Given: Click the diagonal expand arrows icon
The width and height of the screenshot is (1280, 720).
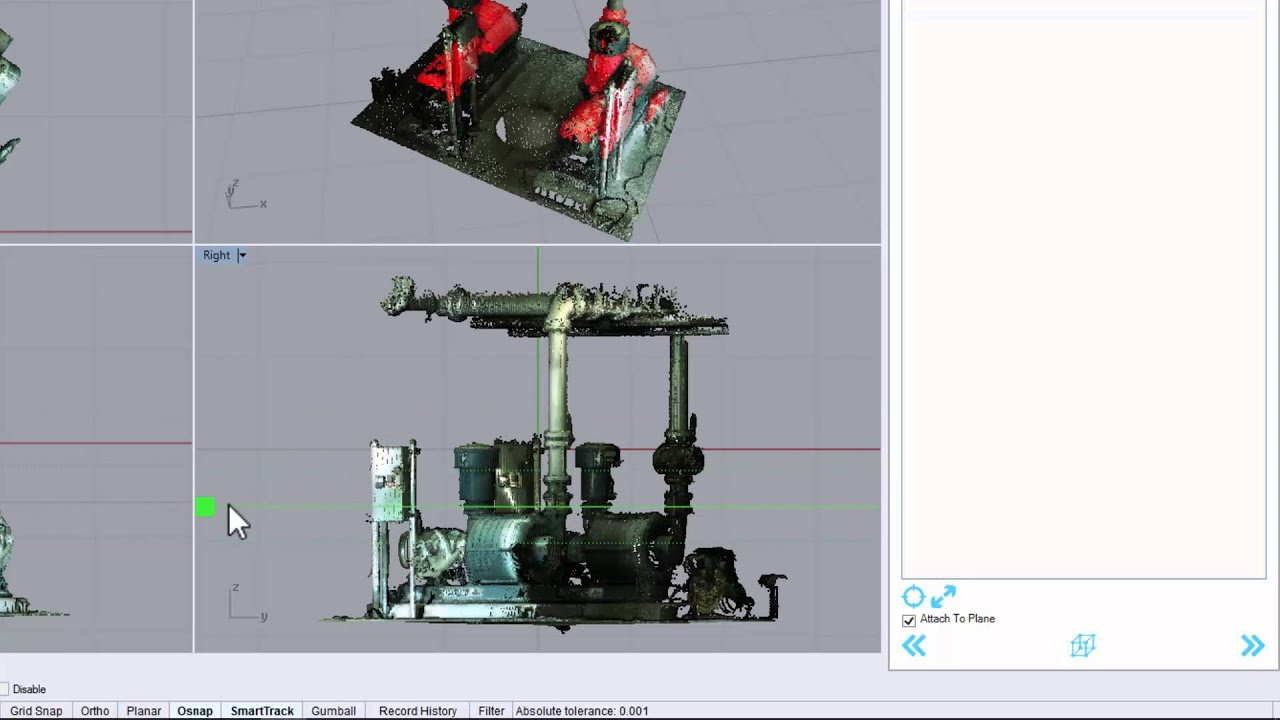Looking at the screenshot, I should tap(943, 597).
